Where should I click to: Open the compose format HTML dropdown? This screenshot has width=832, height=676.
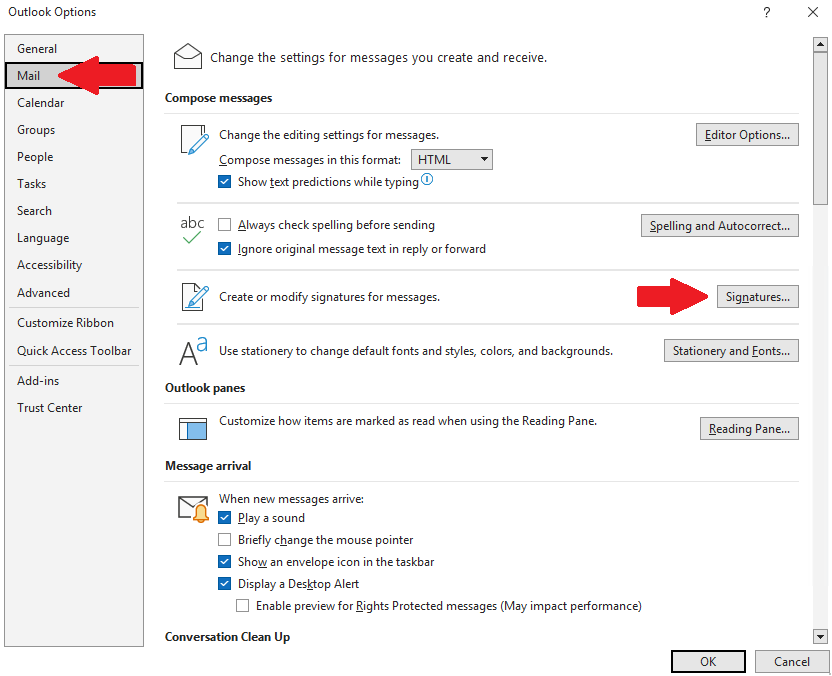[452, 160]
